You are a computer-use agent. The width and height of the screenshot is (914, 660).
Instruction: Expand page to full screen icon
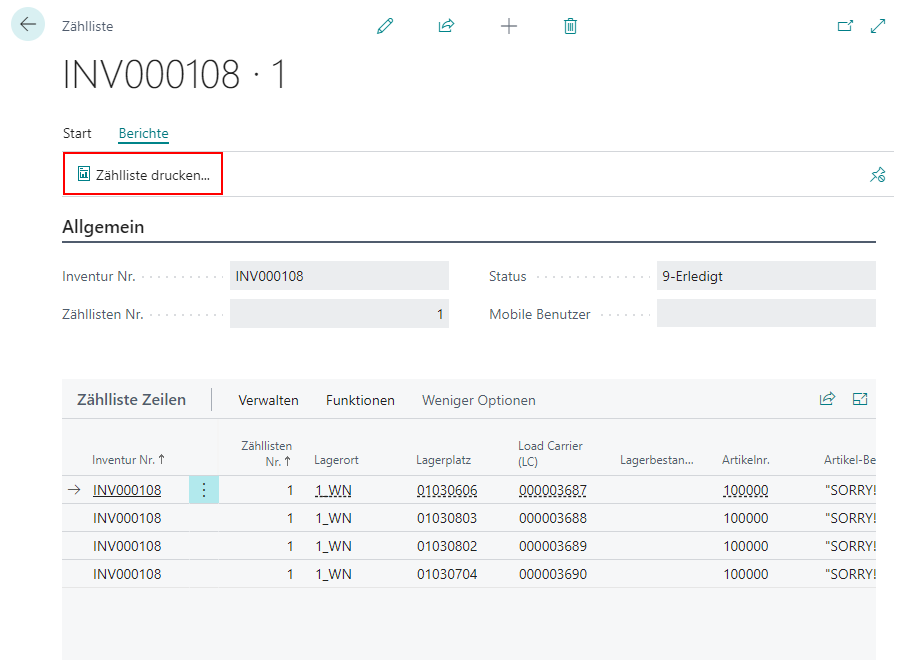pos(878,27)
